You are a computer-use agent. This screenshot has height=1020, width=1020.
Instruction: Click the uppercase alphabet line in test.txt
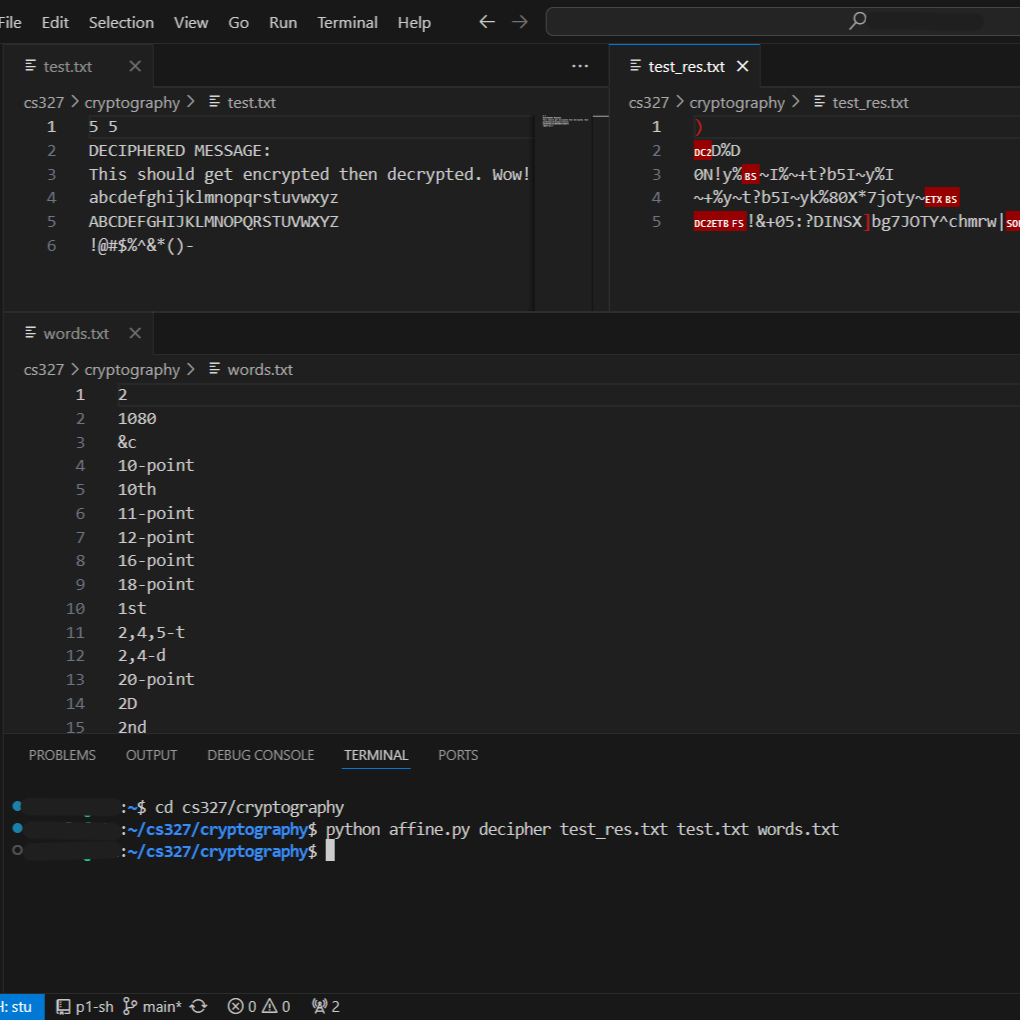tap(213, 222)
